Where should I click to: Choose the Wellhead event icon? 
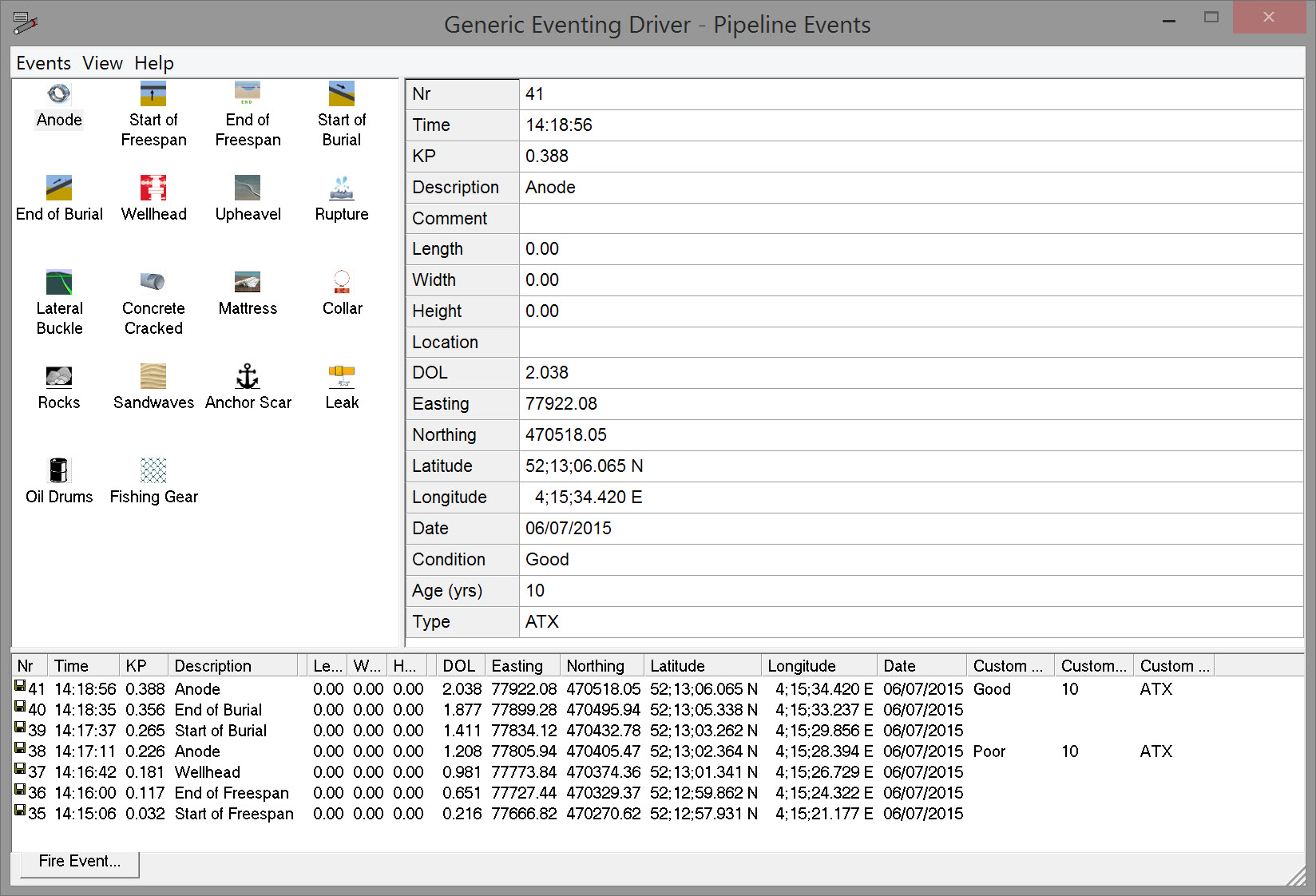click(153, 188)
